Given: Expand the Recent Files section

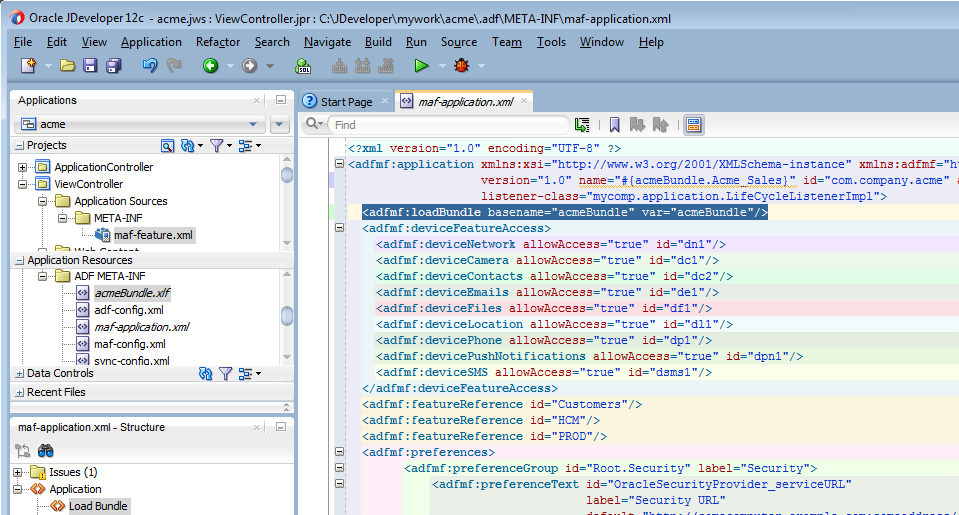Looking at the screenshot, I should 20,393.
